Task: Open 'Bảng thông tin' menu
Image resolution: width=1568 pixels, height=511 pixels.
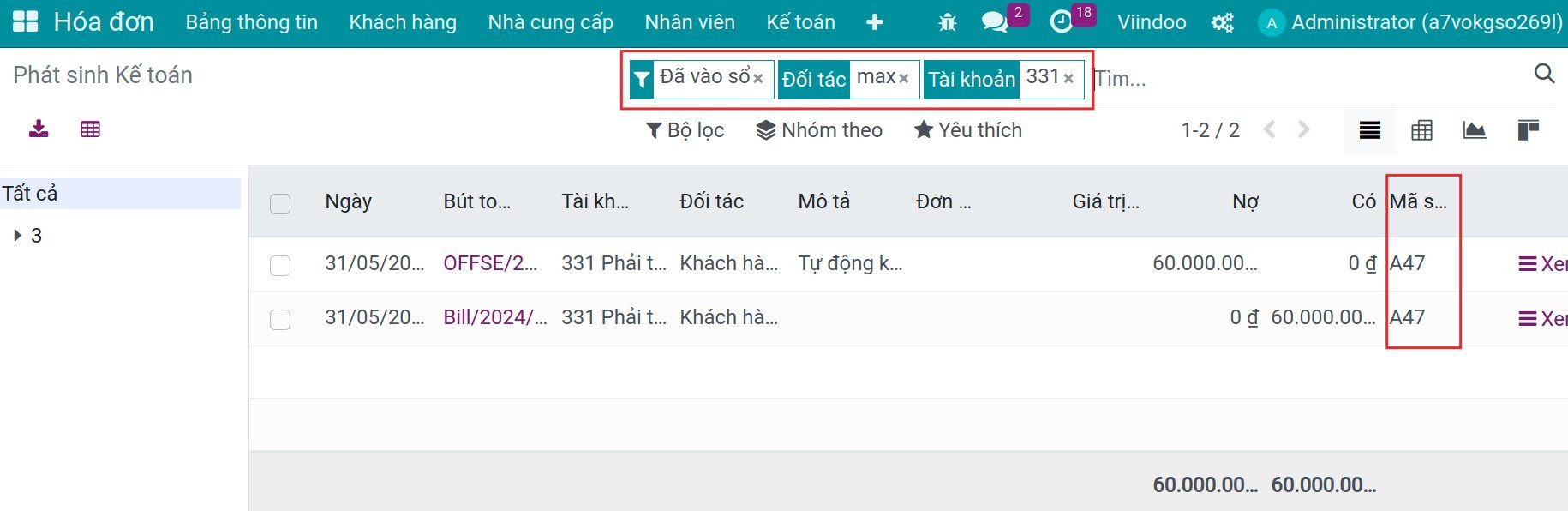Action: pyautogui.click(x=252, y=22)
